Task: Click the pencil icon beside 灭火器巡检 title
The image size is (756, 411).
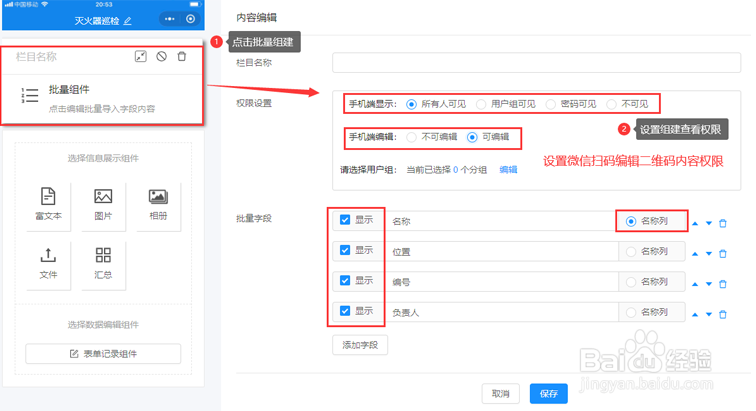Action: (127, 21)
